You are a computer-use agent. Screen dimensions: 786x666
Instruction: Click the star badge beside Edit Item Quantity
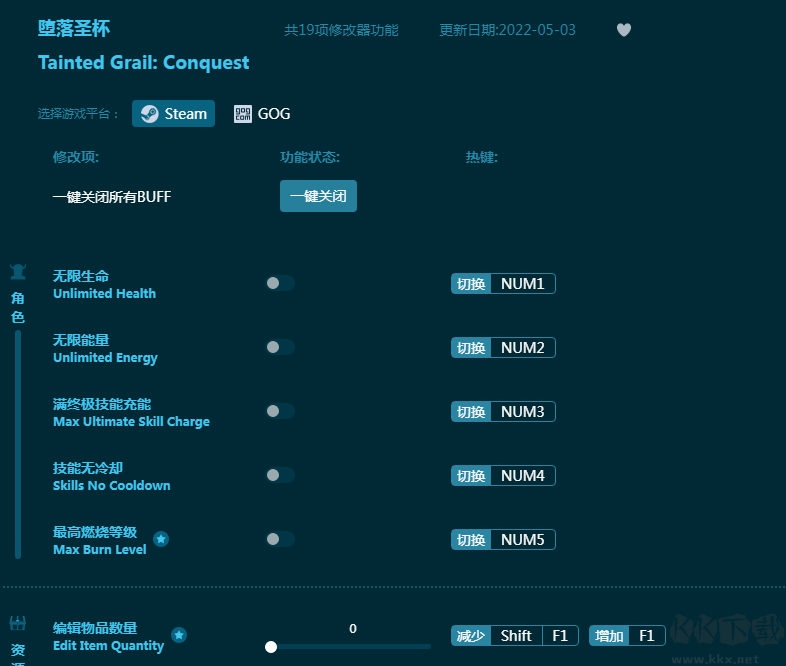click(x=179, y=635)
